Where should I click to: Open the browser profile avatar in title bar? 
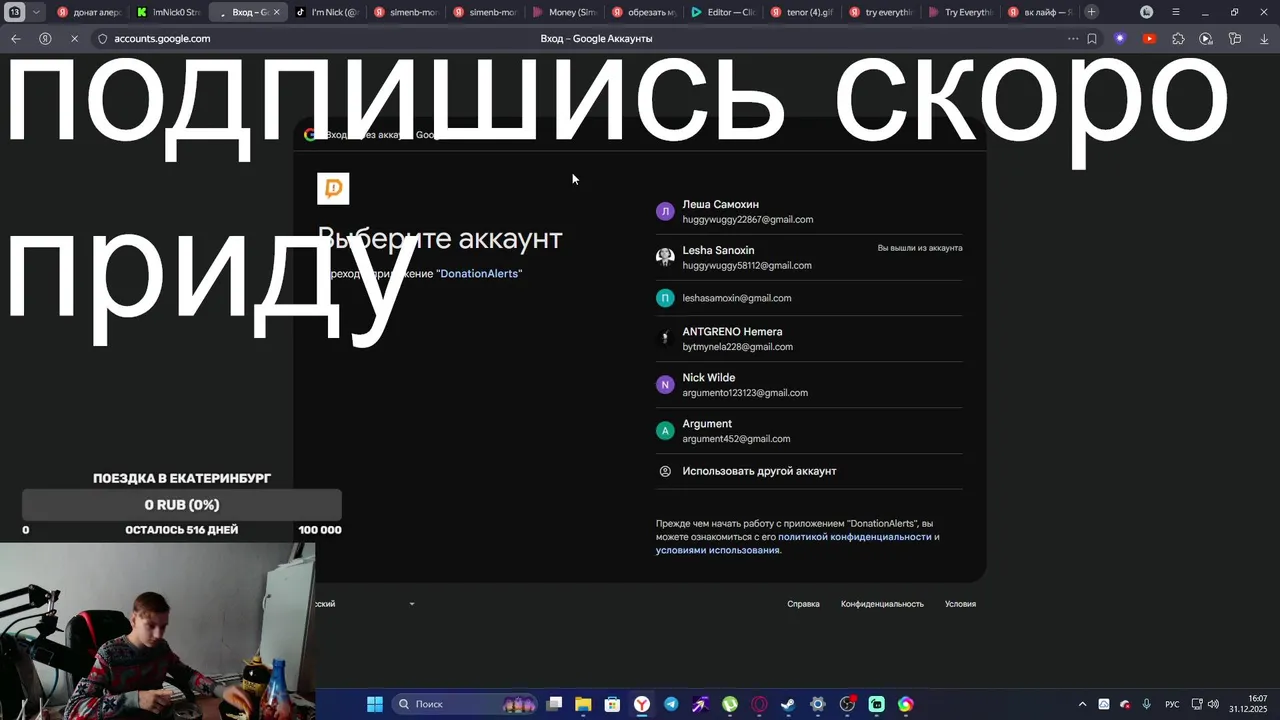pos(1147,12)
